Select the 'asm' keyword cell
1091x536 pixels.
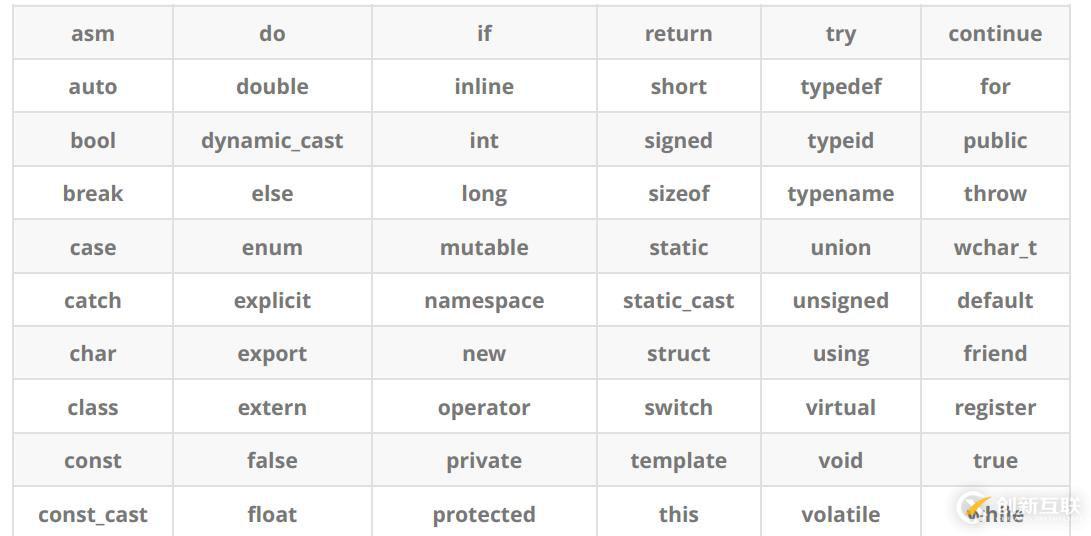[93, 34]
